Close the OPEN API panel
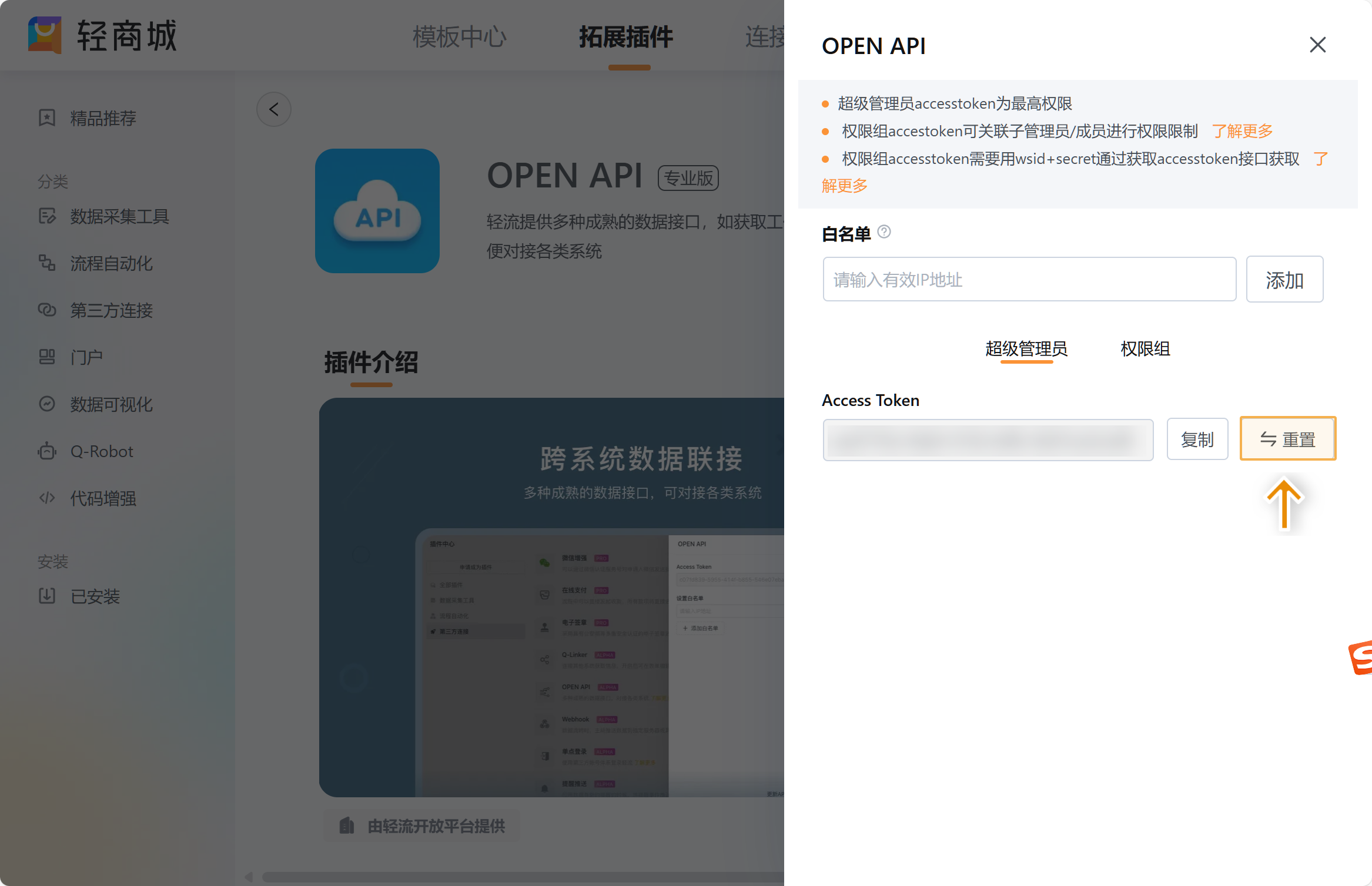Viewport: 1372px width, 886px height. [x=1317, y=45]
